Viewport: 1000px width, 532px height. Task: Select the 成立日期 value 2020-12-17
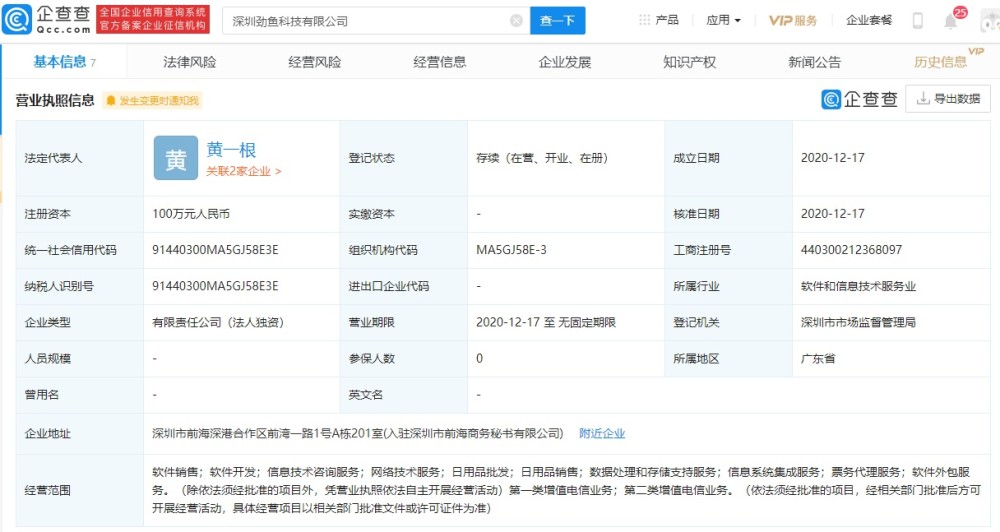(x=833, y=158)
